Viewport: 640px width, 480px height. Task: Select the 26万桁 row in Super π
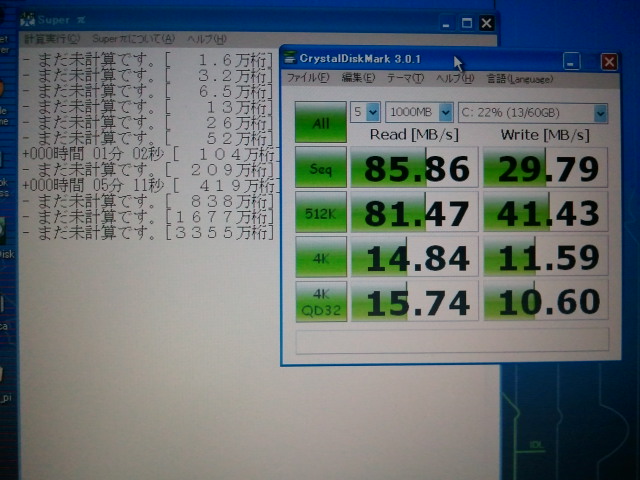pos(148,123)
